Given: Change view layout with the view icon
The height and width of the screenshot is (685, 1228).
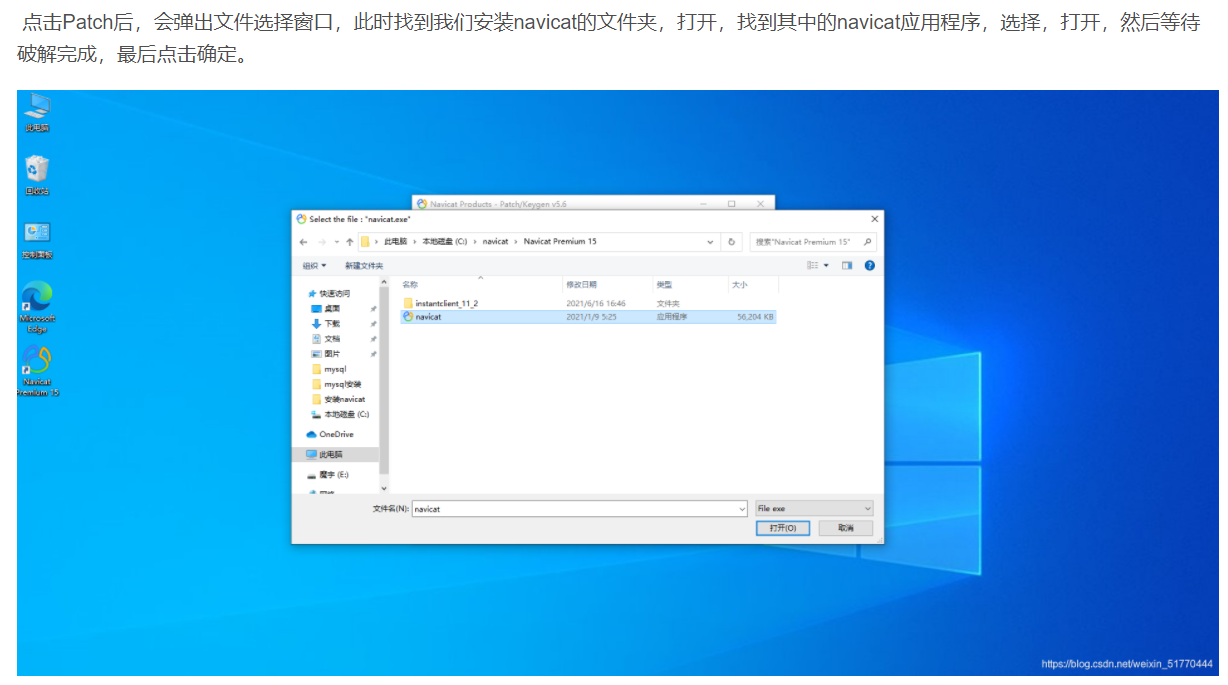Looking at the screenshot, I should coord(813,265).
